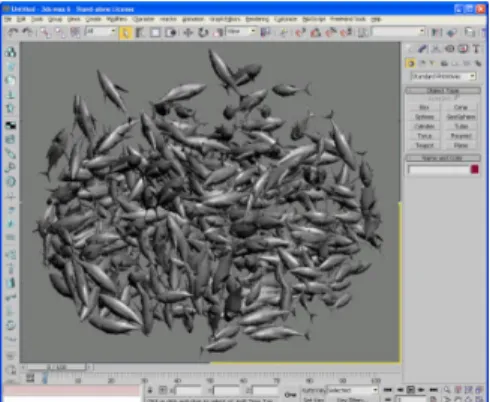Collapse the Object Type rollout

(x=443, y=91)
